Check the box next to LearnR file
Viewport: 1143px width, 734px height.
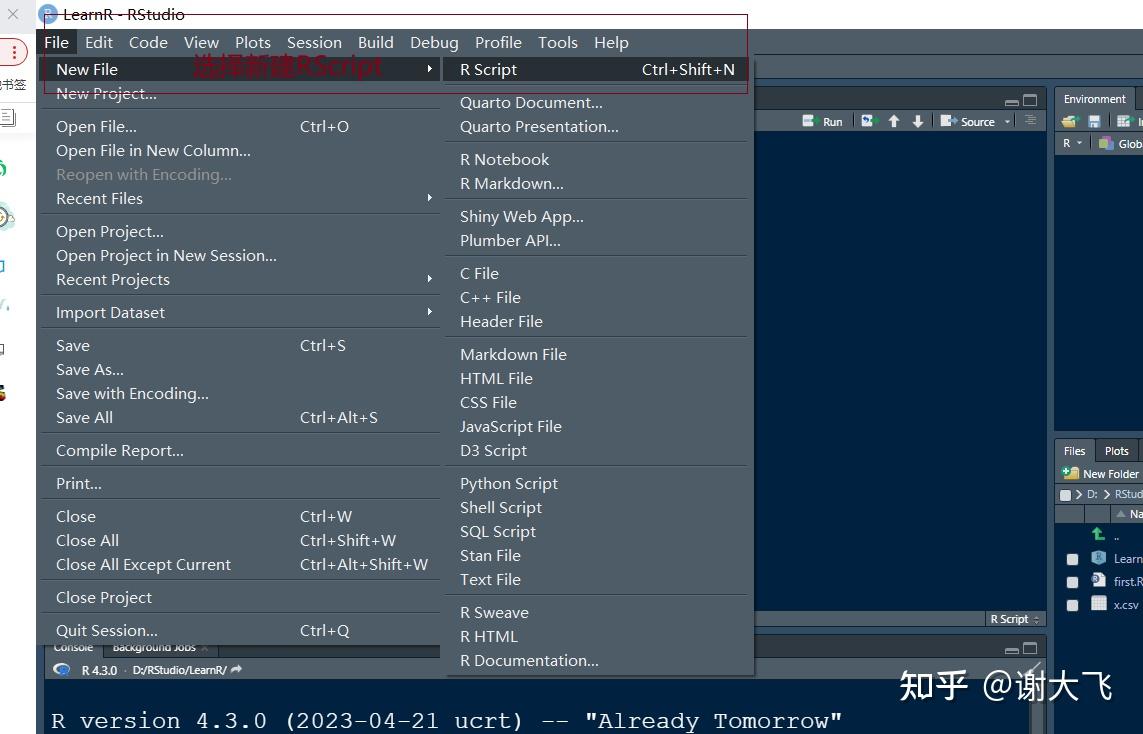click(x=1072, y=559)
